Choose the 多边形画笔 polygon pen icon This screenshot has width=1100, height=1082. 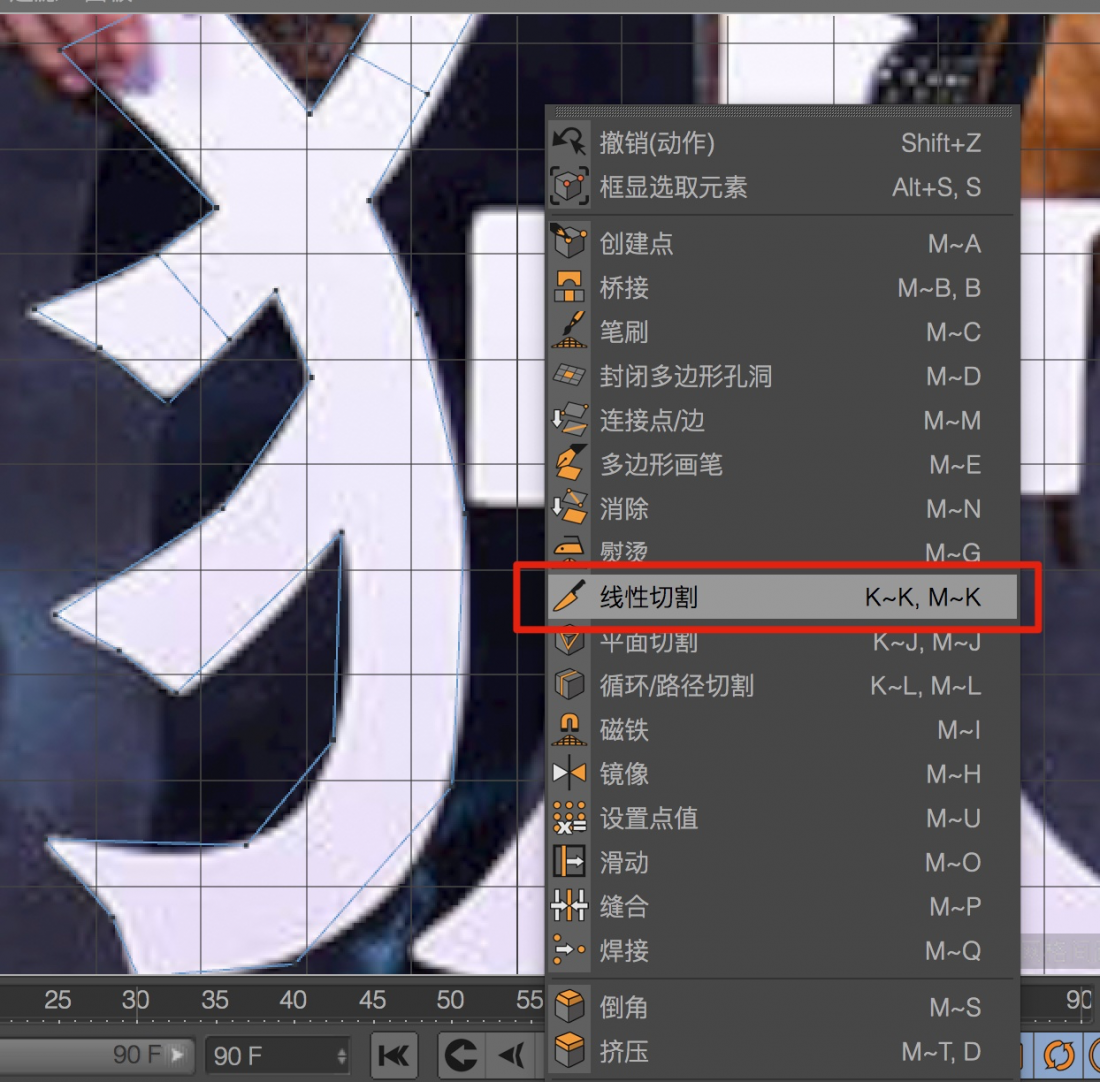pos(569,464)
